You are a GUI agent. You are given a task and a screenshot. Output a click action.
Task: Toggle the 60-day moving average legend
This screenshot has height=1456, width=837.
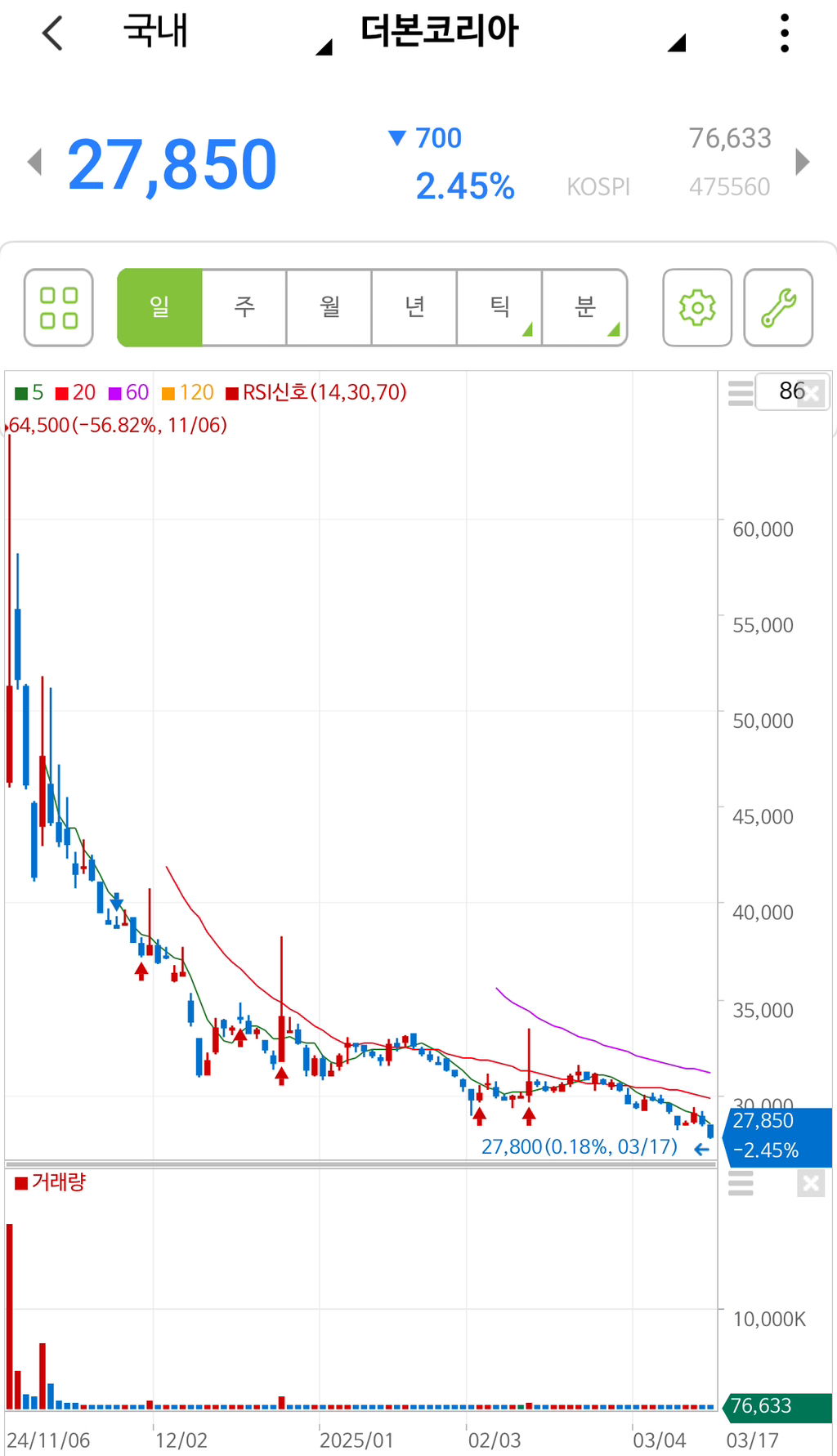[129, 393]
